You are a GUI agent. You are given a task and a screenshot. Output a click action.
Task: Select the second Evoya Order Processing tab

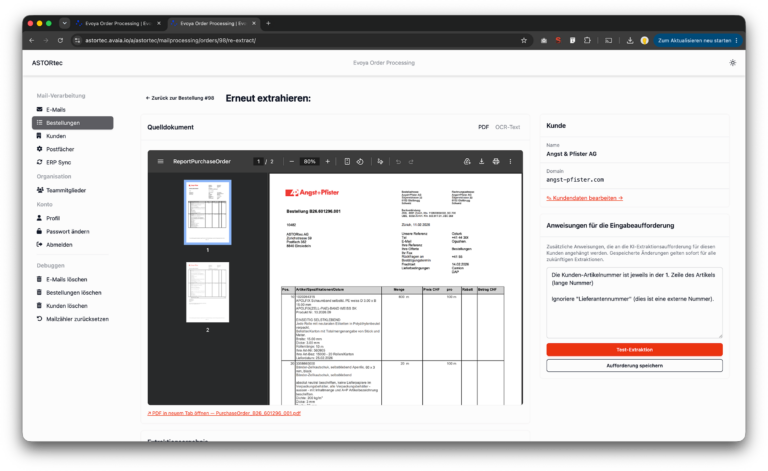click(213, 23)
